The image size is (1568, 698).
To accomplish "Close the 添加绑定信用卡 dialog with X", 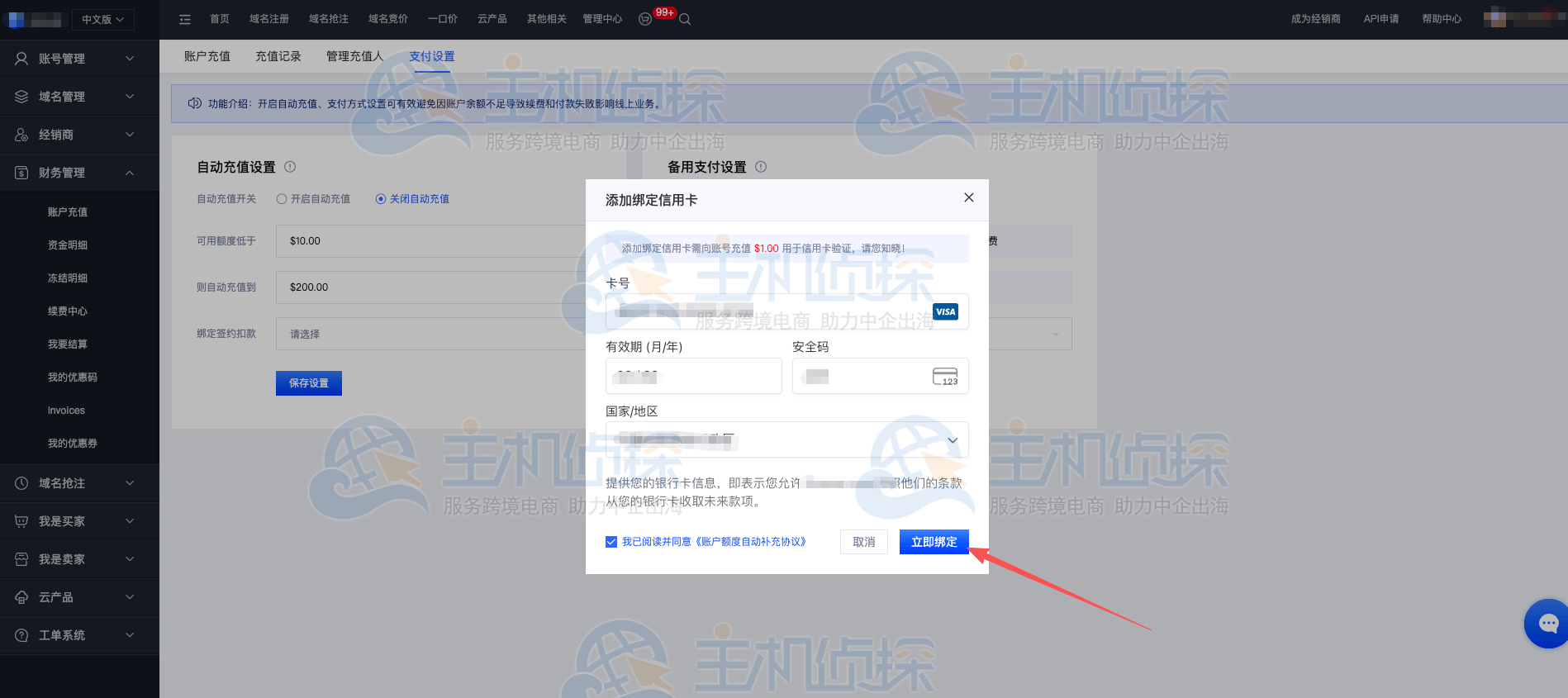I will tap(969, 197).
